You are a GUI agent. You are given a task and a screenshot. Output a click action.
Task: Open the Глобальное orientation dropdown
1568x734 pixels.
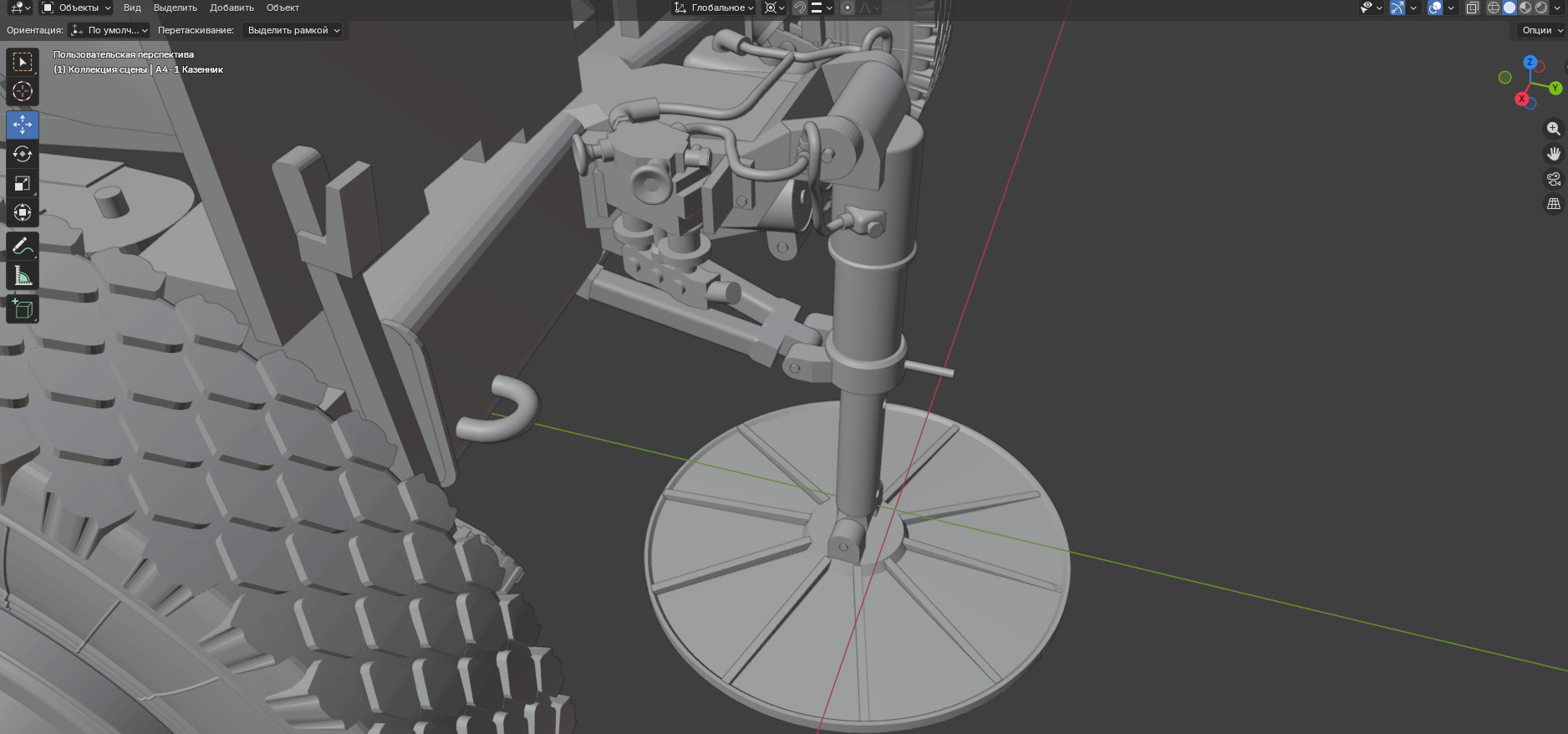point(714,8)
